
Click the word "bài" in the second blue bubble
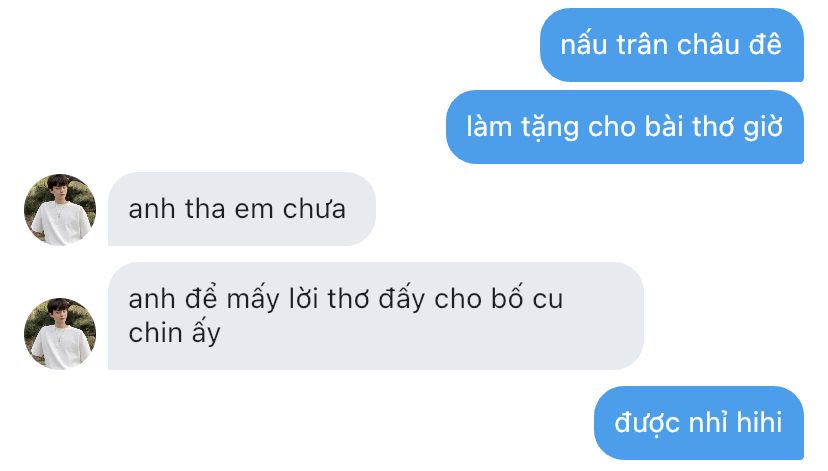tap(662, 127)
